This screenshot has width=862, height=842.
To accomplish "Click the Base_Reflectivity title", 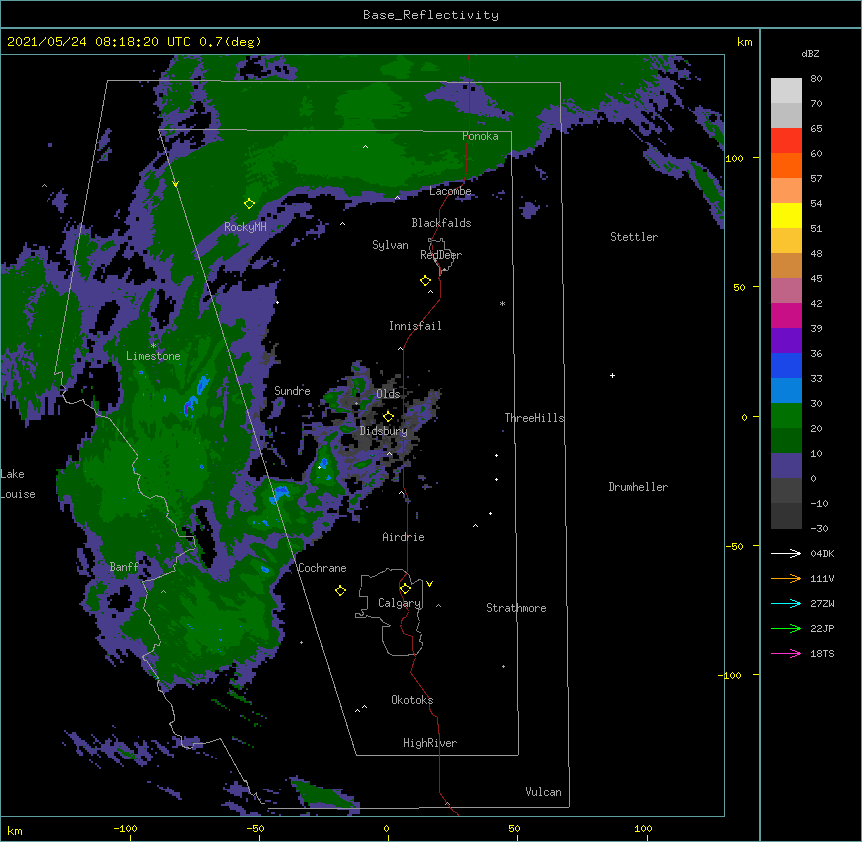I will [x=431, y=15].
